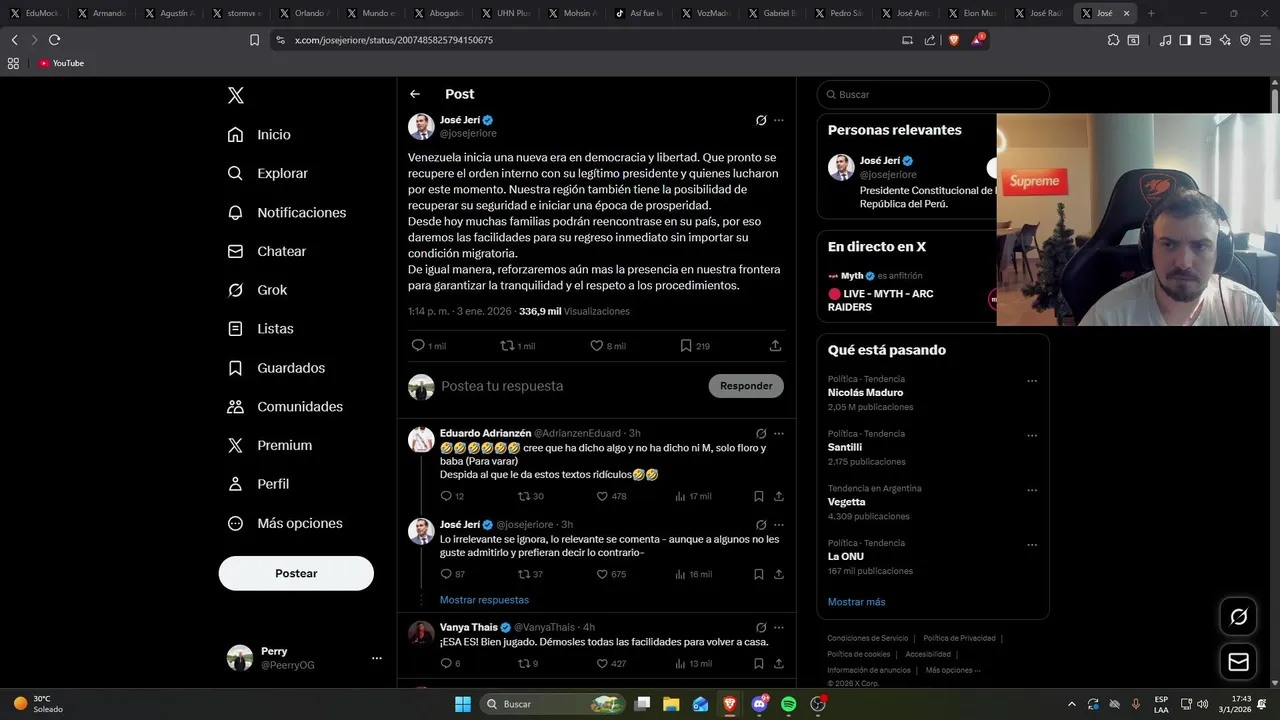Open Explorar from the sidebar

(x=268, y=173)
